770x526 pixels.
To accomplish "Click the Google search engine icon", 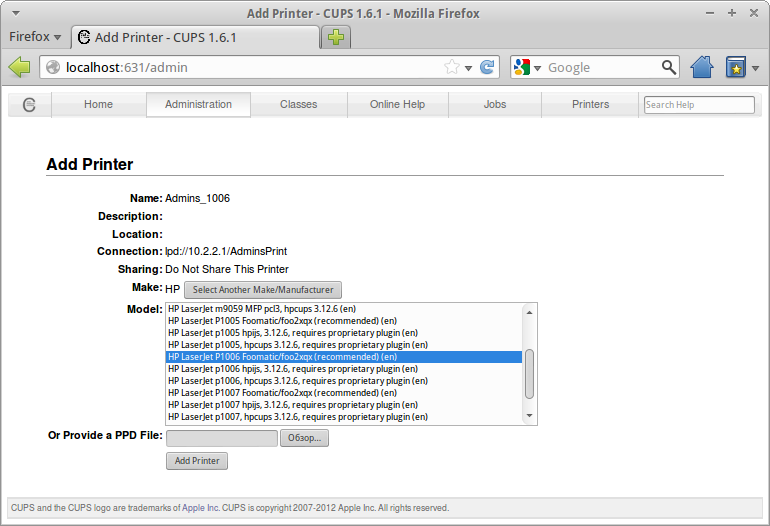I will point(522,67).
